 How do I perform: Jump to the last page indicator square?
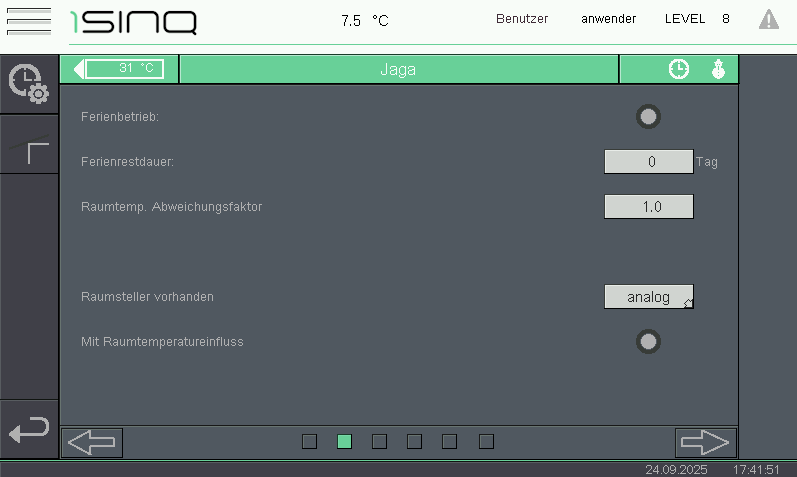pos(486,441)
